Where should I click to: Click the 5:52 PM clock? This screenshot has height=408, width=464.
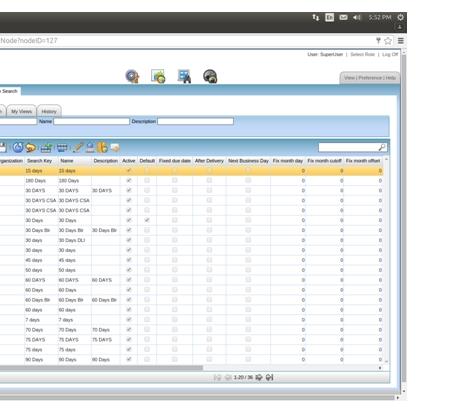(380, 17)
